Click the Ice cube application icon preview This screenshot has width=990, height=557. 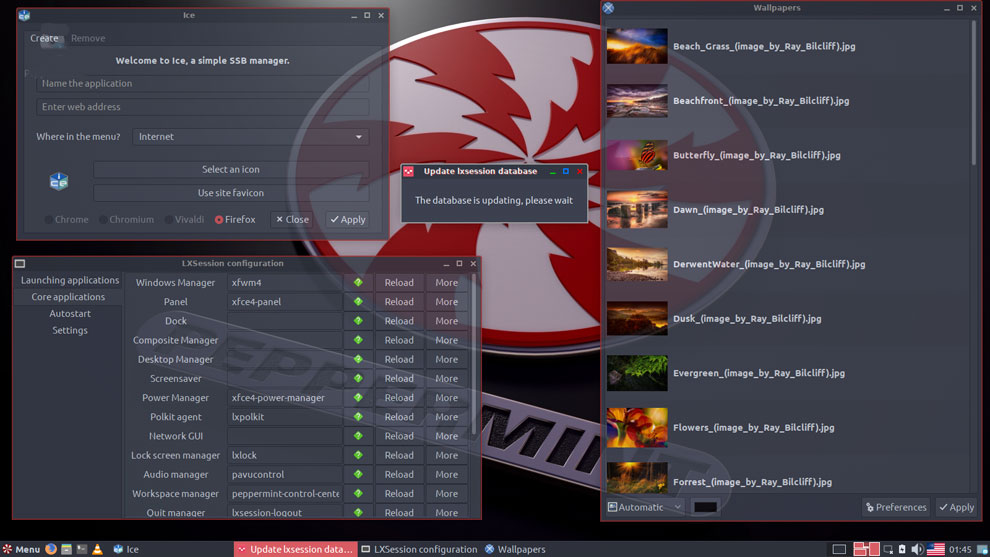(59, 181)
